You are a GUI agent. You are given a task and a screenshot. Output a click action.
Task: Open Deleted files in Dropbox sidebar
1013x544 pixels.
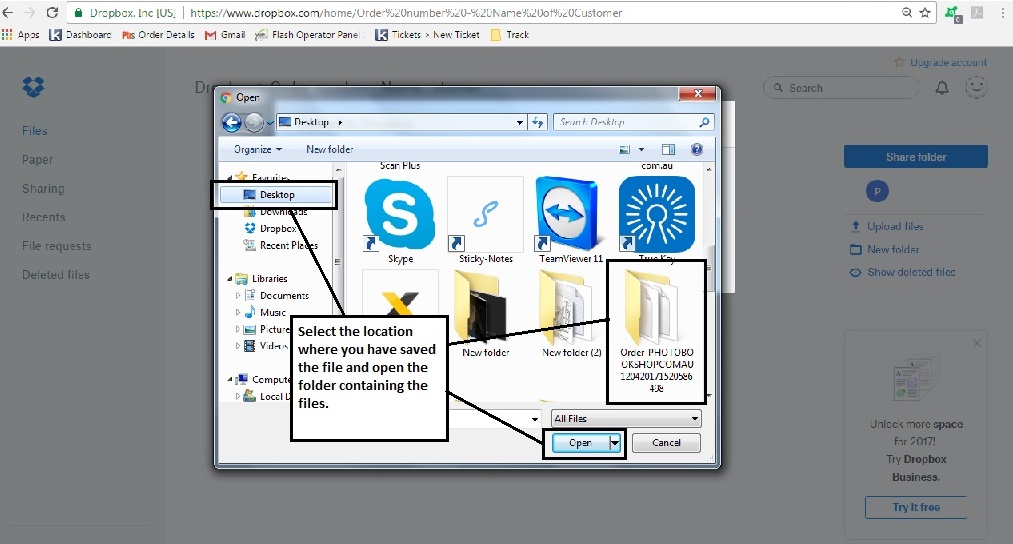click(x=56, y=275)
